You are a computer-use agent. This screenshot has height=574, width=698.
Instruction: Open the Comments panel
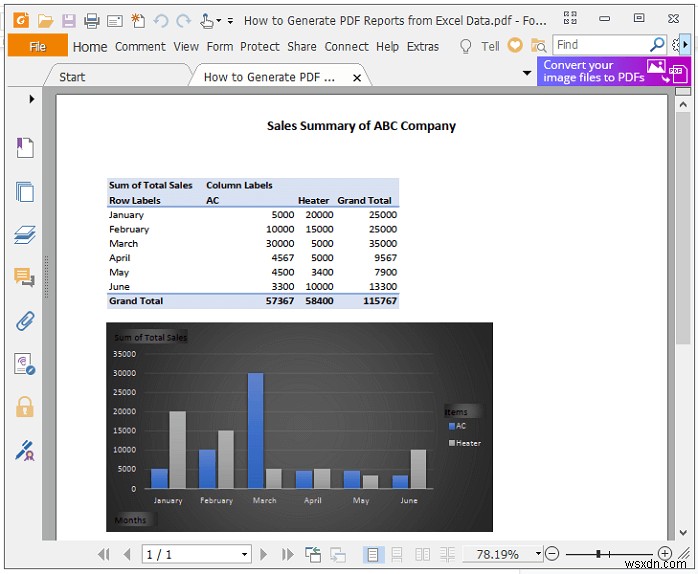[x=24, y=277]
